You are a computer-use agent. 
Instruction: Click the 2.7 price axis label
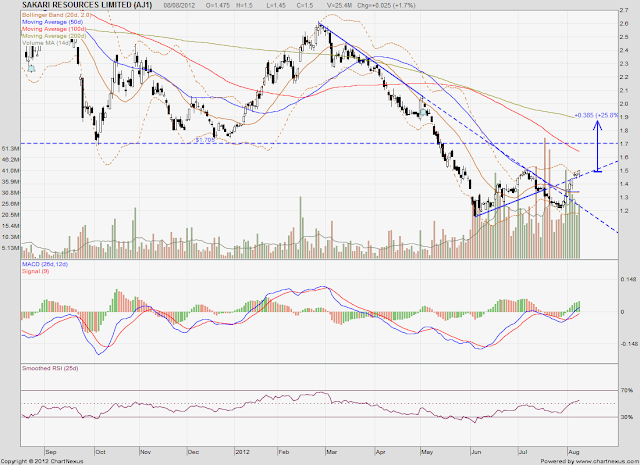point(624,10)
